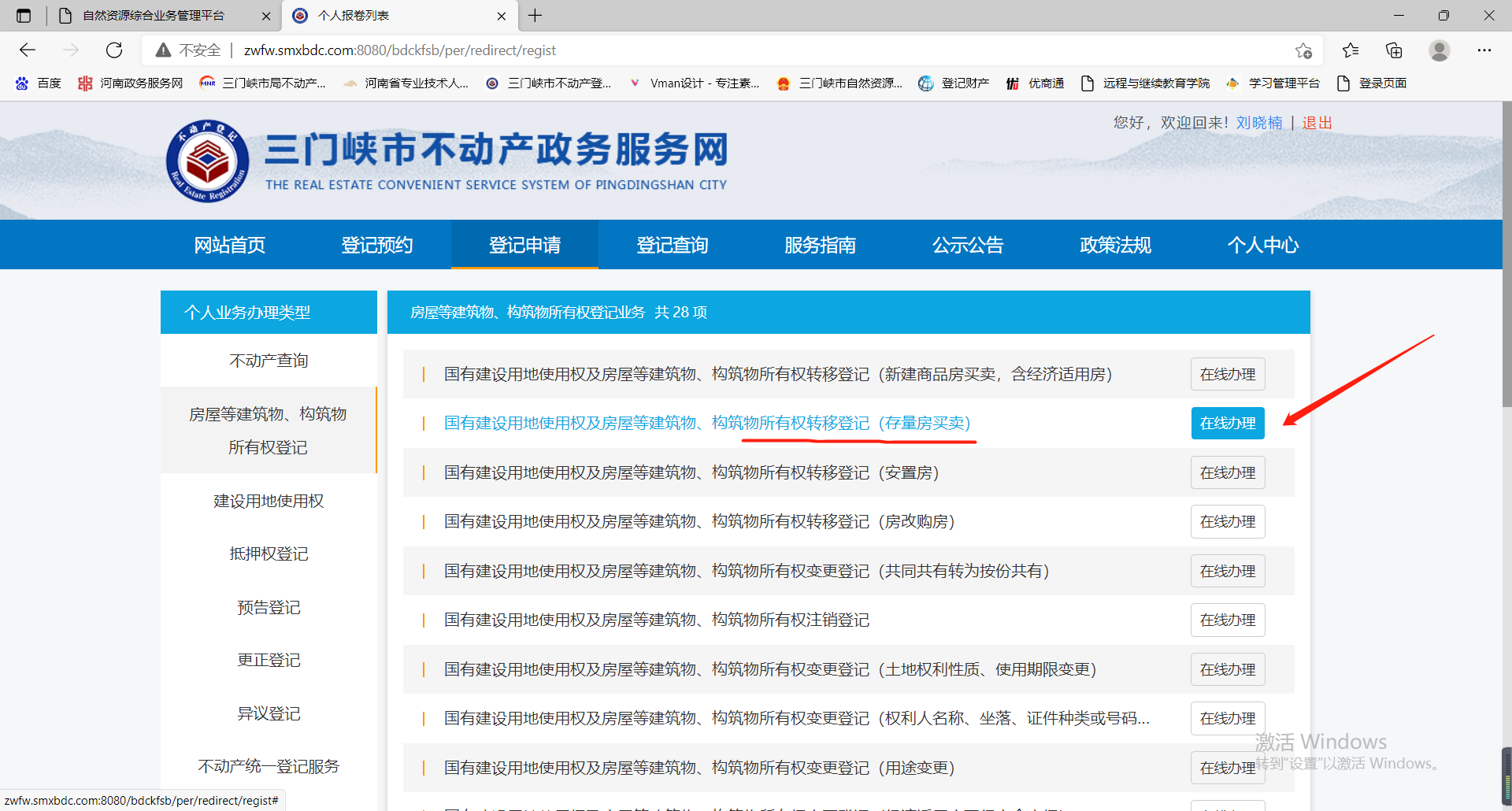Open the 百度 bookmark
Screen dimensions: 1512x811
[x=38, y=83]
